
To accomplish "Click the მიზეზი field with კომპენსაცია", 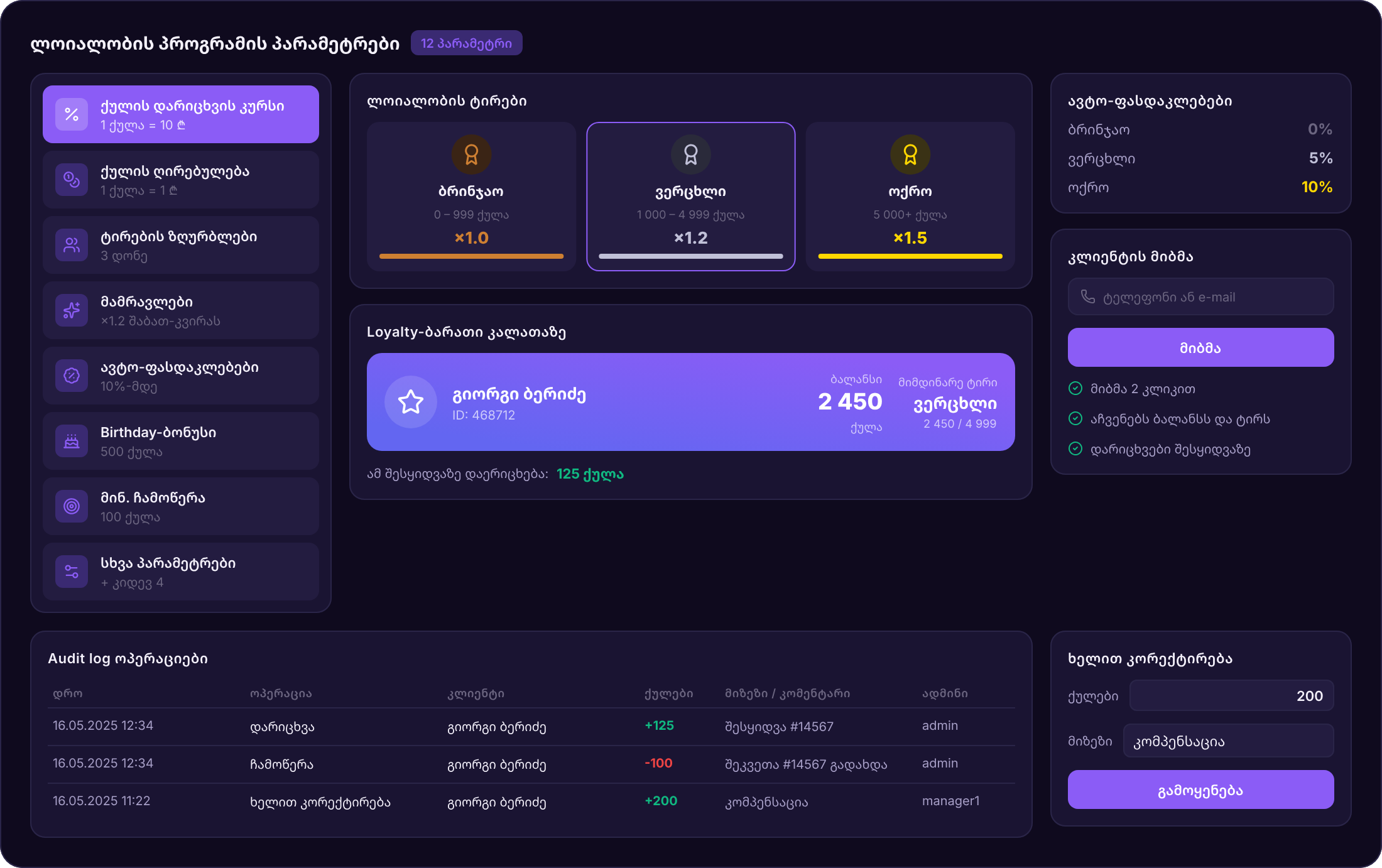I will (1228, 741).
